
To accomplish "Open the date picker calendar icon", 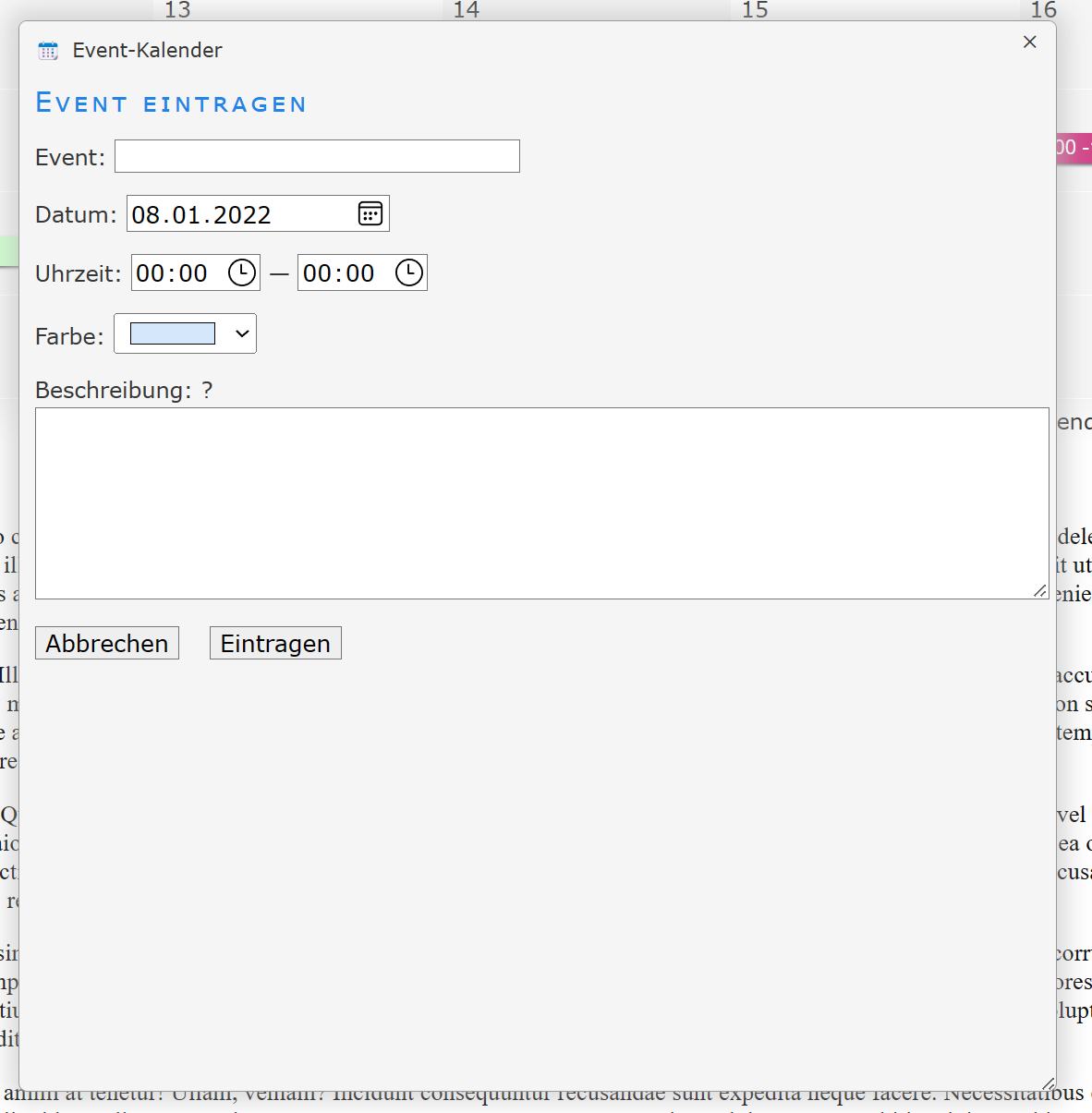I will pyautogui.click(x=370, y=214).
